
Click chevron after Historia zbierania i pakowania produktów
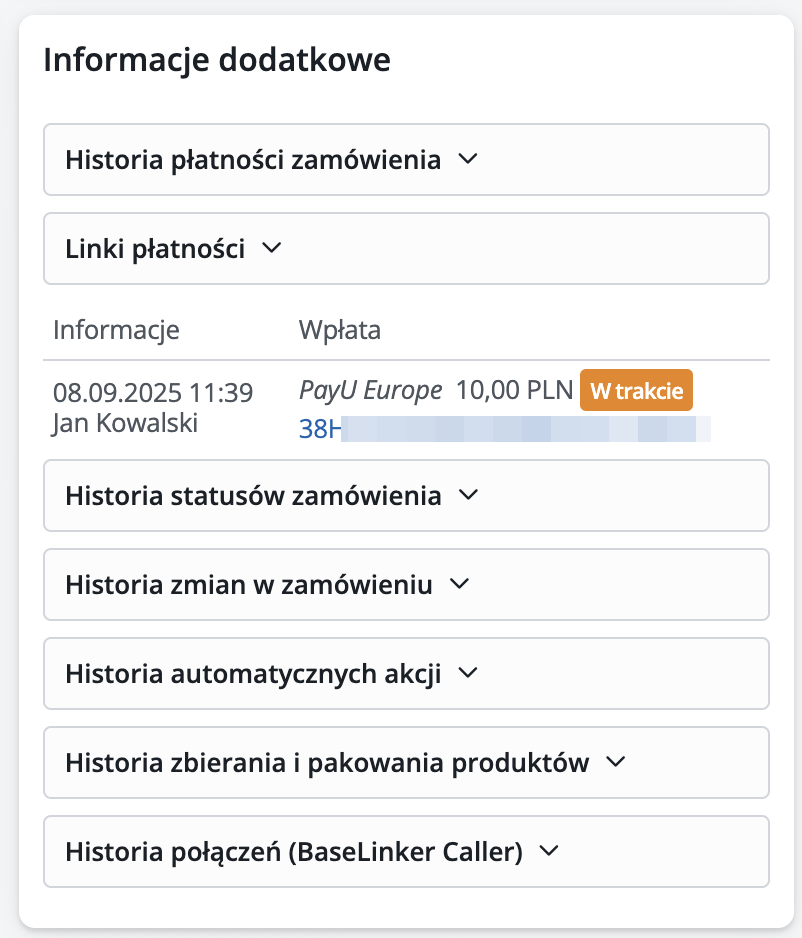tap(615, 762)
